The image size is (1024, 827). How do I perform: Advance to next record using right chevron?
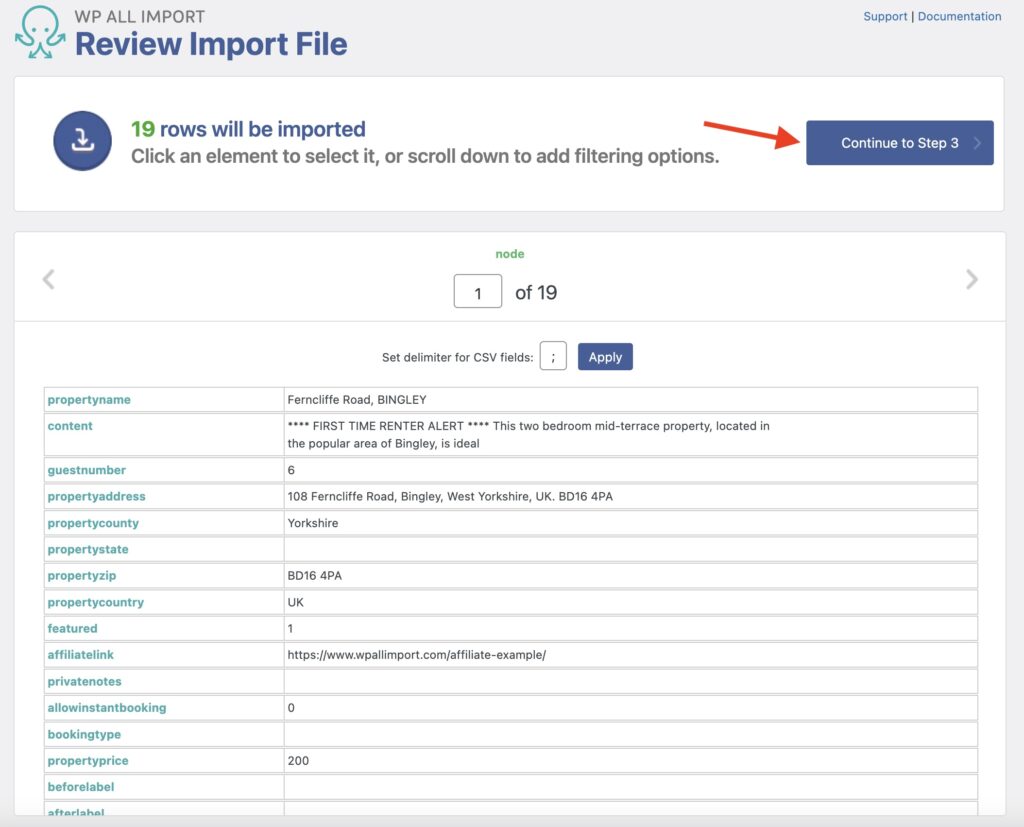pyautogui.click(x=971, y=280)
